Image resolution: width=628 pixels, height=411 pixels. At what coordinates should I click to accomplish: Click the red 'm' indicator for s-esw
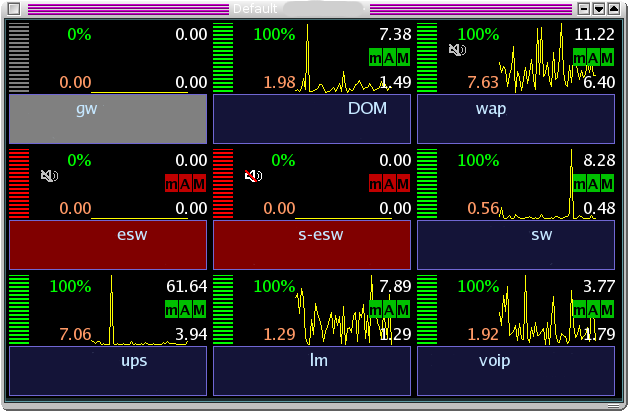376,184
